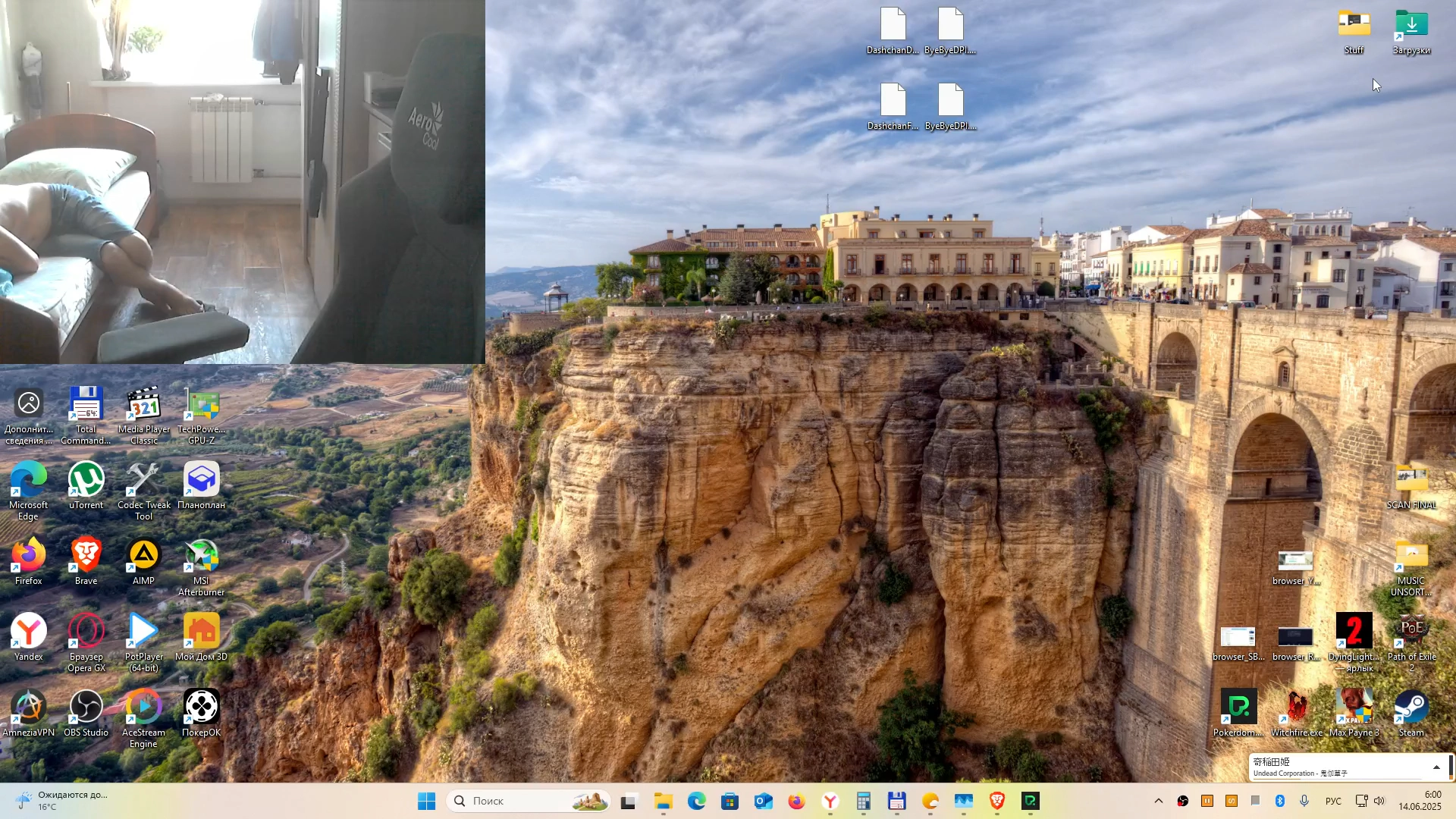Open the clock and date panel
1456x819 pixels.
(x=1420, y=801)
